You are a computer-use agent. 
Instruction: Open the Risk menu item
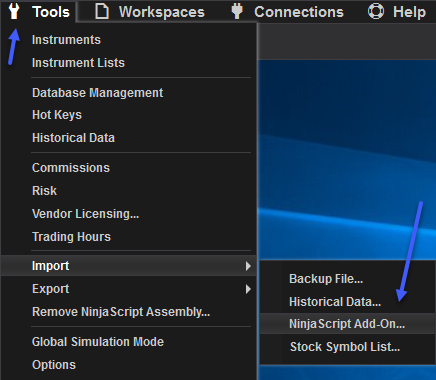click(x=44, y=191)
